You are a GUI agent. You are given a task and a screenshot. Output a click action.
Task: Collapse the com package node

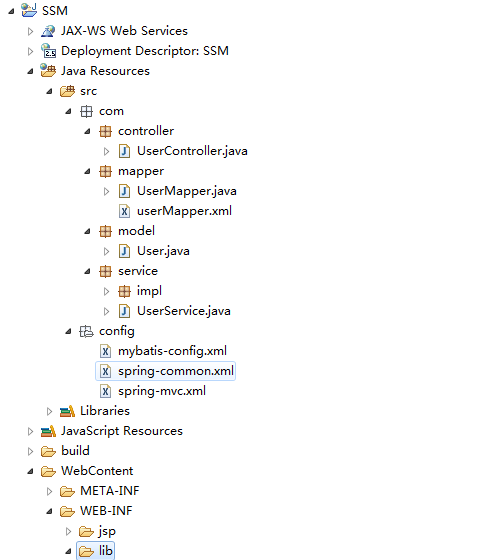[68, 111]
